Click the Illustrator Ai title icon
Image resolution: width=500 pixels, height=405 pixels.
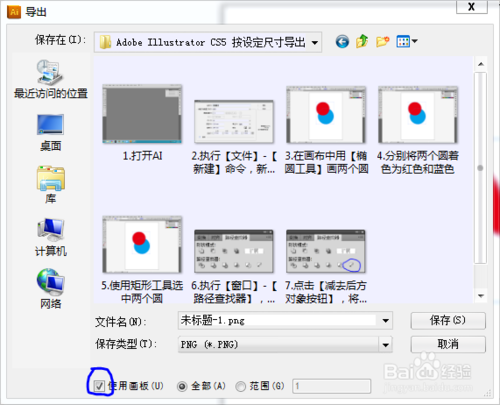click(14, 12)
